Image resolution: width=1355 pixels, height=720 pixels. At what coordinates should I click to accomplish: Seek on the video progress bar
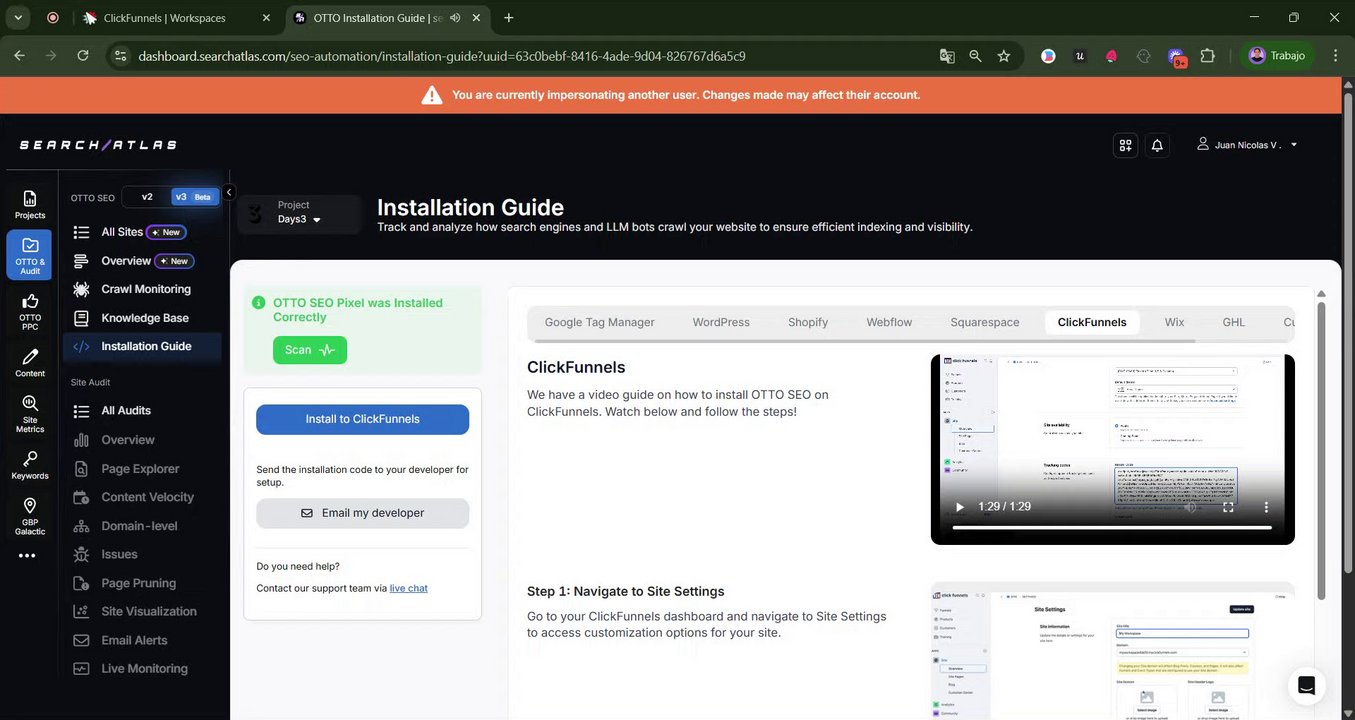click(1112, 527)
